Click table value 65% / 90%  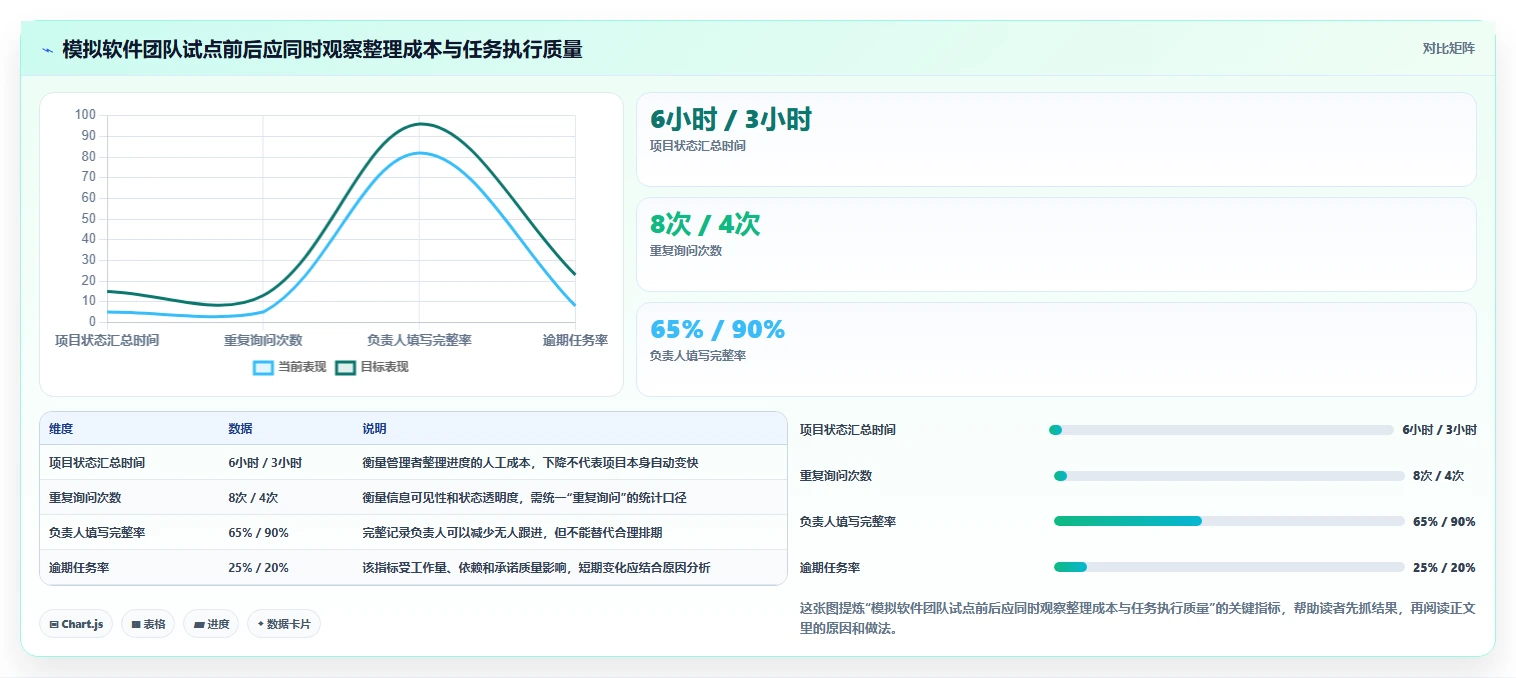(x=258, y=533)
